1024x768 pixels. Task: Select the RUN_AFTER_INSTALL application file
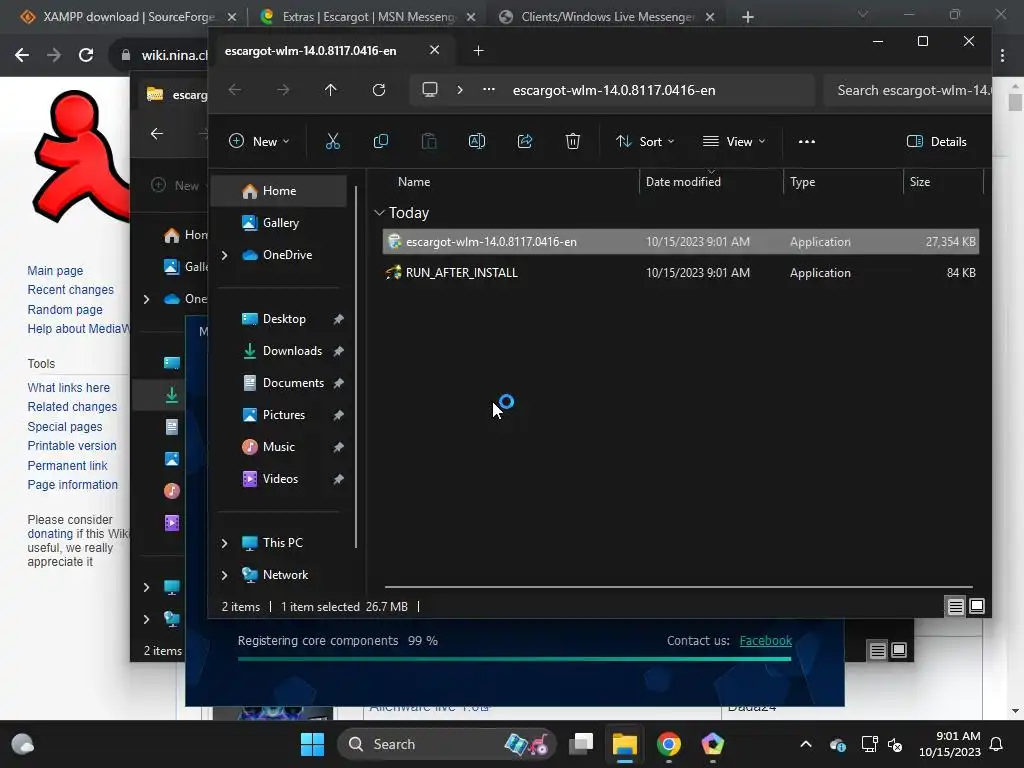[680, 273]
